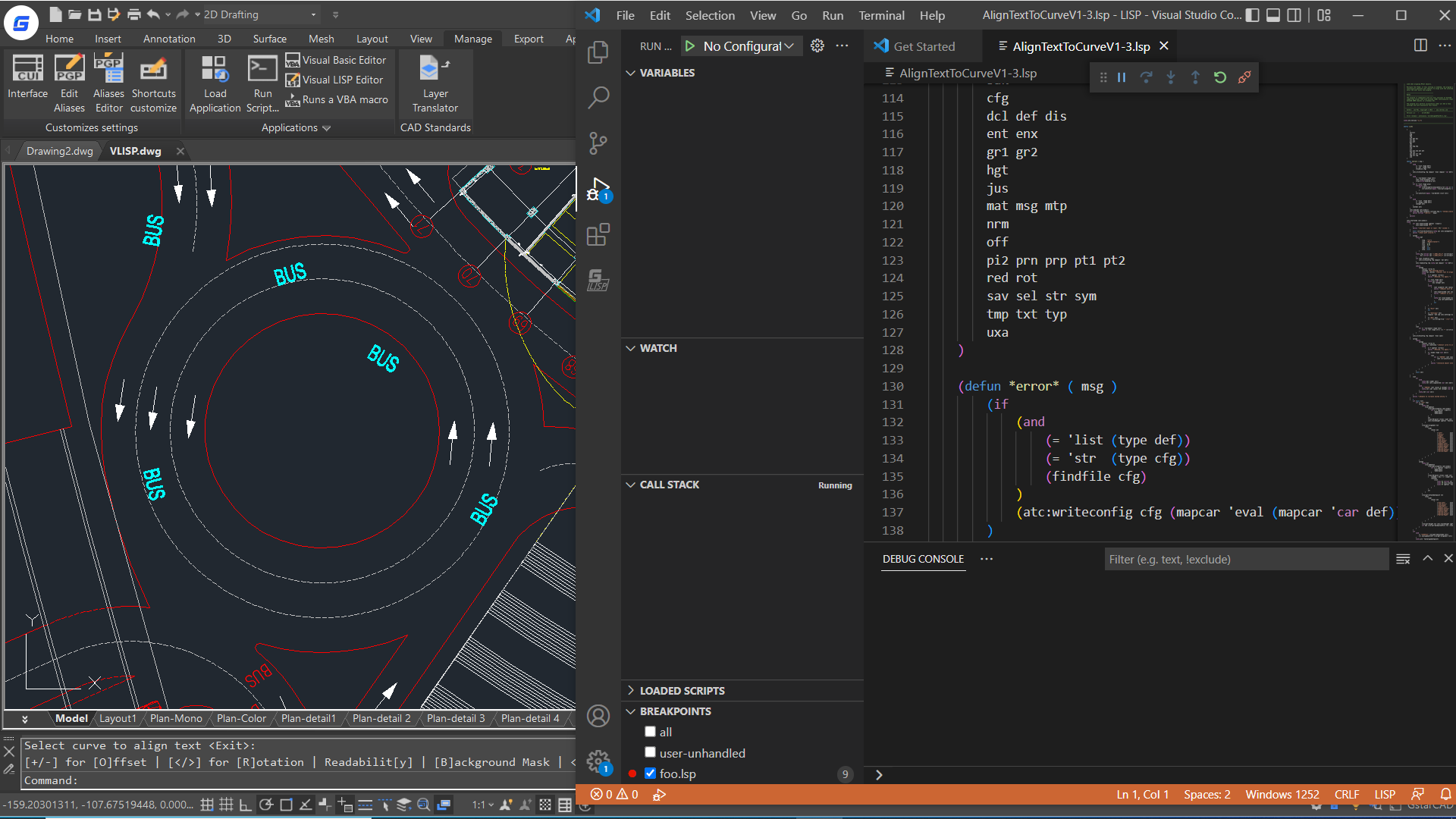1456x819 pixels.
Task: Toggle ortho mode in the GstarCAD status bar
Action: (246, 805)
